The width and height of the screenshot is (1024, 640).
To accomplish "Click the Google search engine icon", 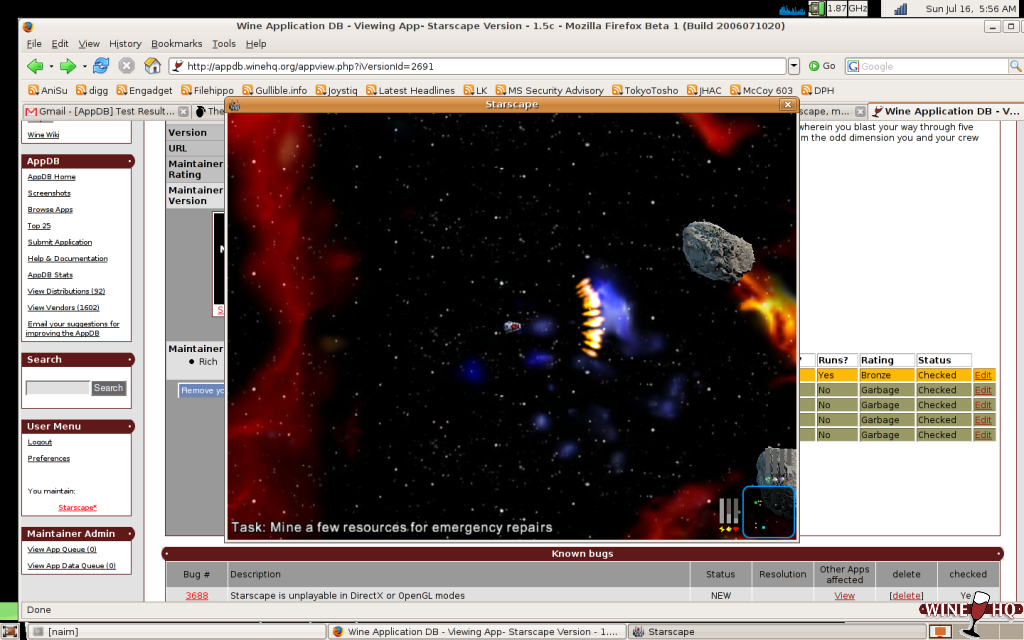I will pos(853,66).
